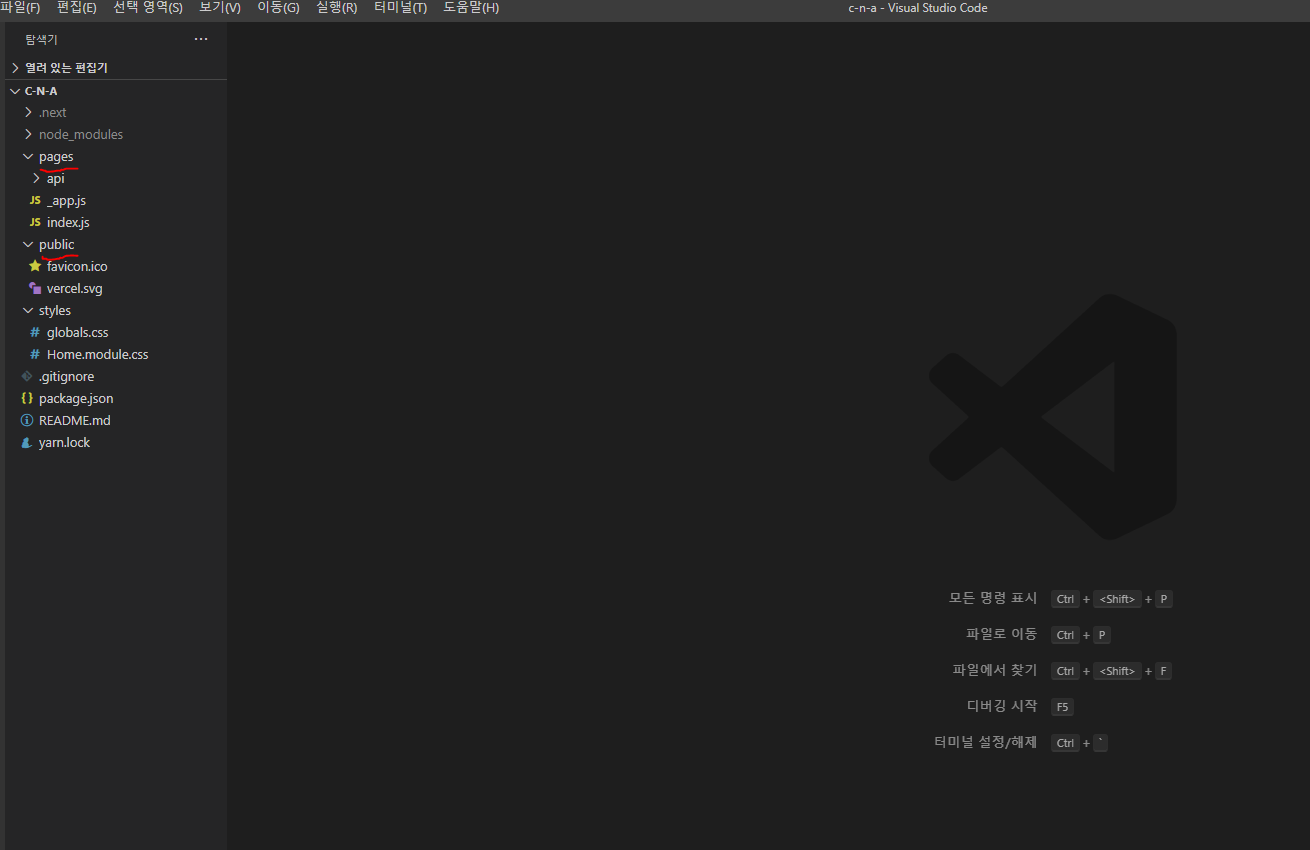Click the 파일에서 찾기 label
The width and height of the screenshot is (1310, 850).
(996, 670)
